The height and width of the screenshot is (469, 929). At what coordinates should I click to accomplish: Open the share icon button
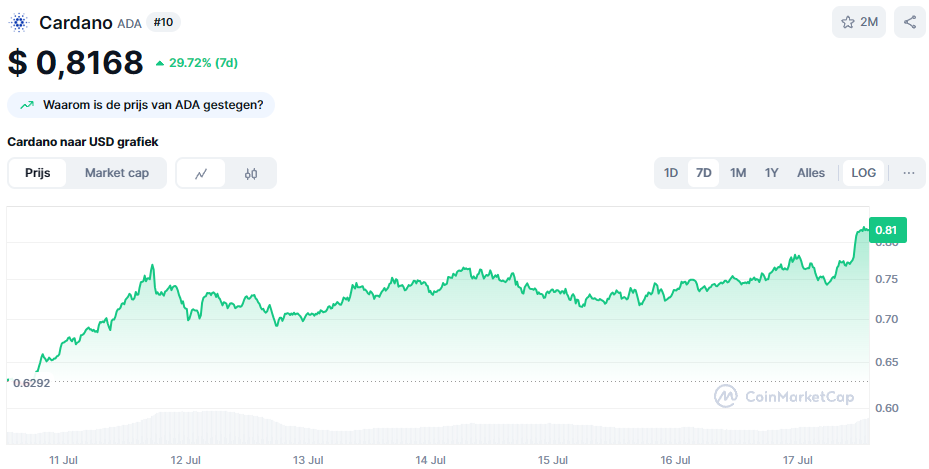[x=910, y=23]
